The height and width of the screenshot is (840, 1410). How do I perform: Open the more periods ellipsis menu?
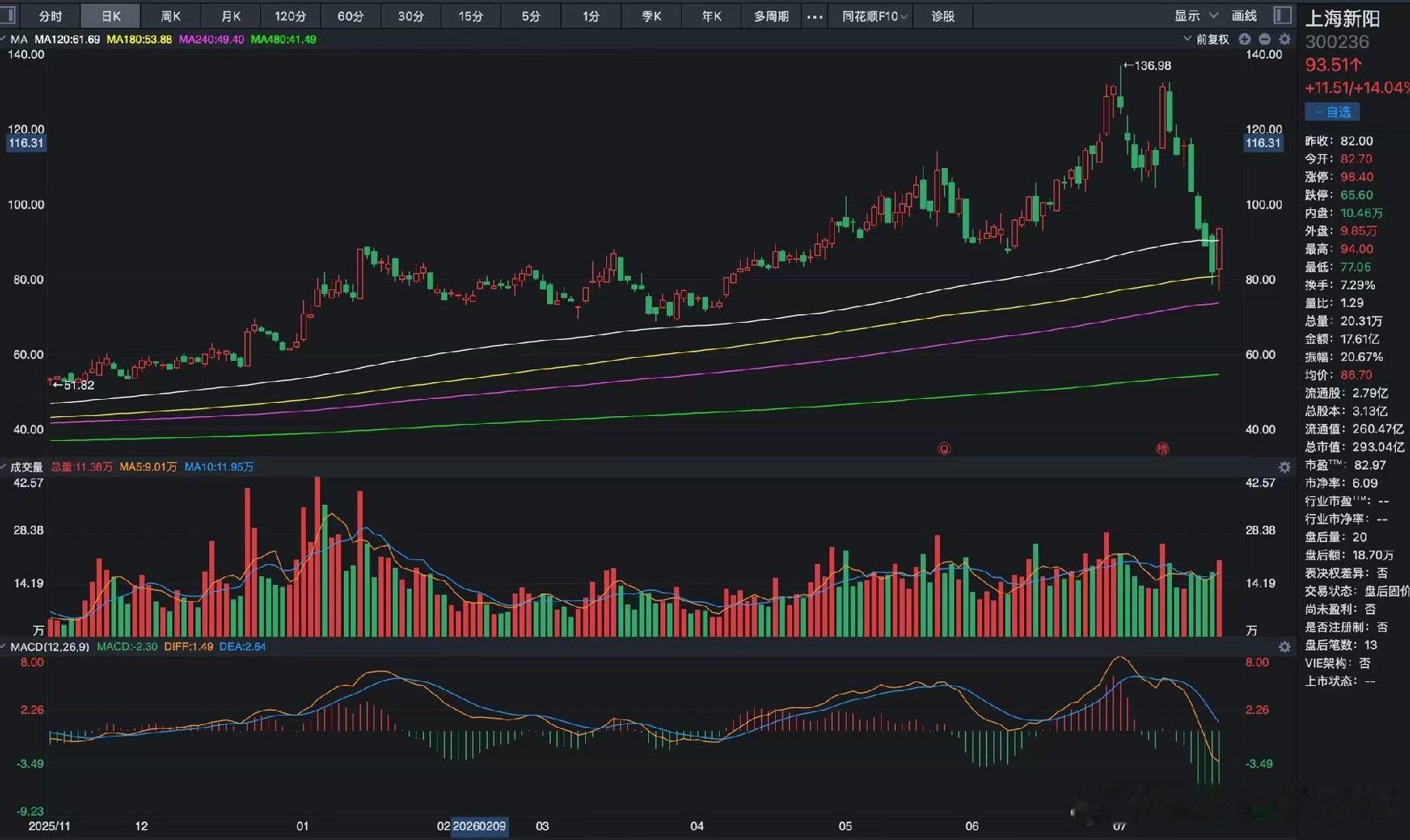point(814,16)
